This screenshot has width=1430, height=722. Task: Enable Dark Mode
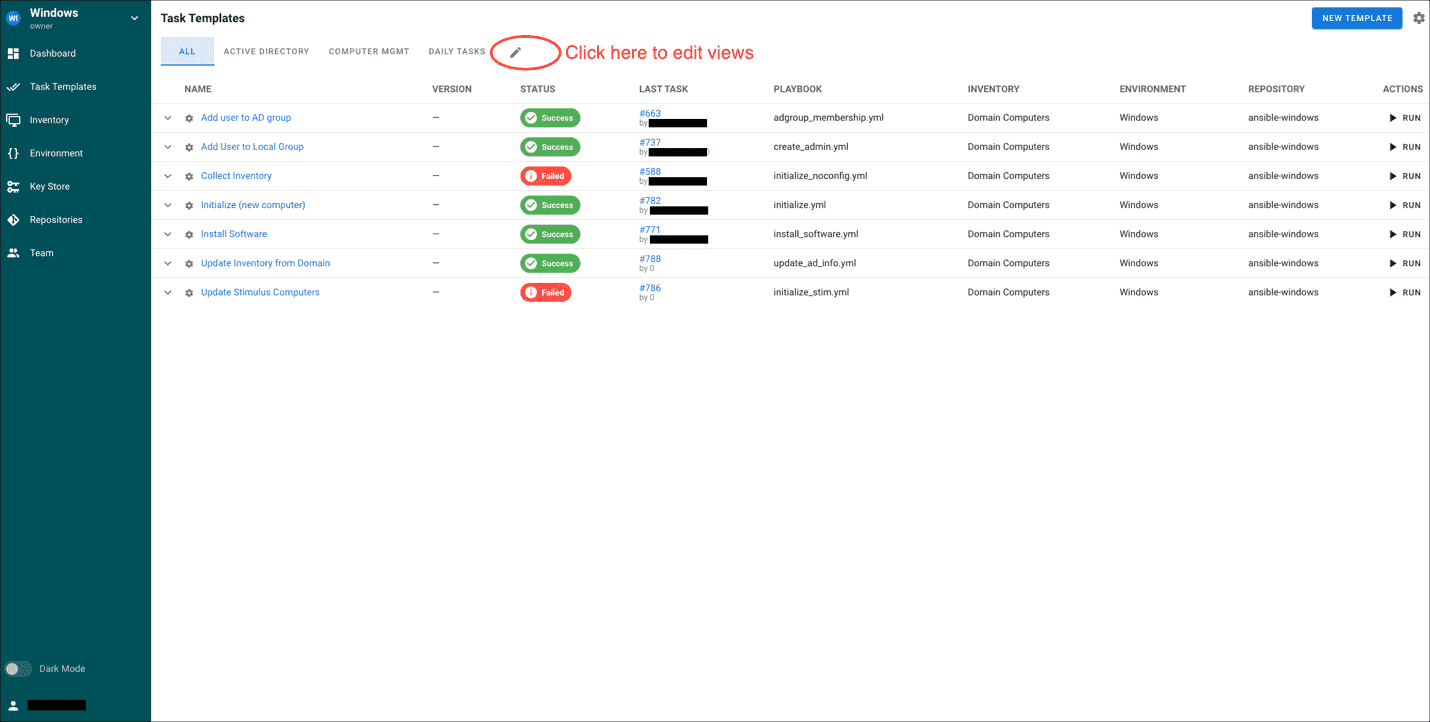pyautogui.click(x=17, y=668)
